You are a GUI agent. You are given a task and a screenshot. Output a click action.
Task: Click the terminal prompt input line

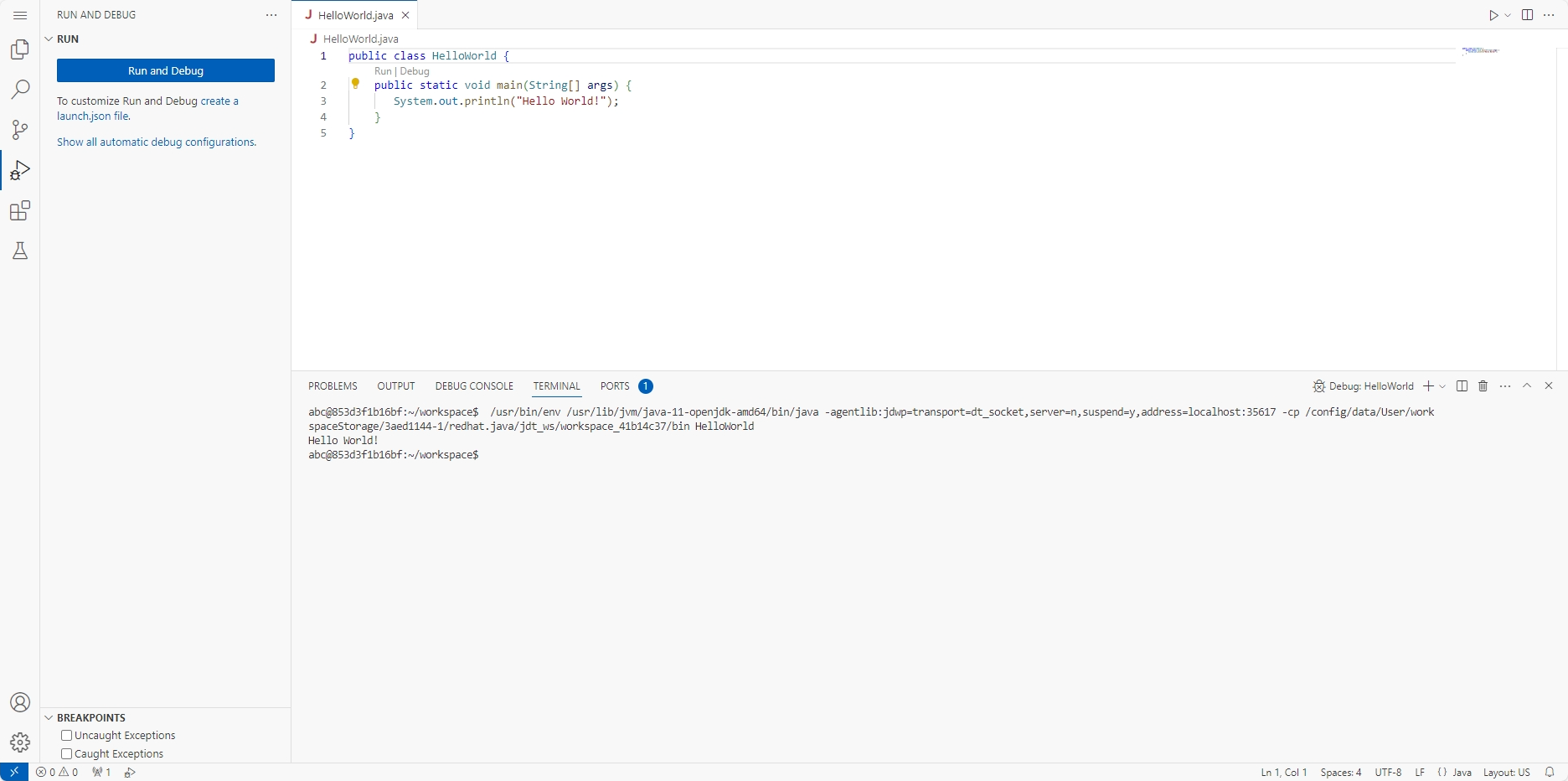394,455
